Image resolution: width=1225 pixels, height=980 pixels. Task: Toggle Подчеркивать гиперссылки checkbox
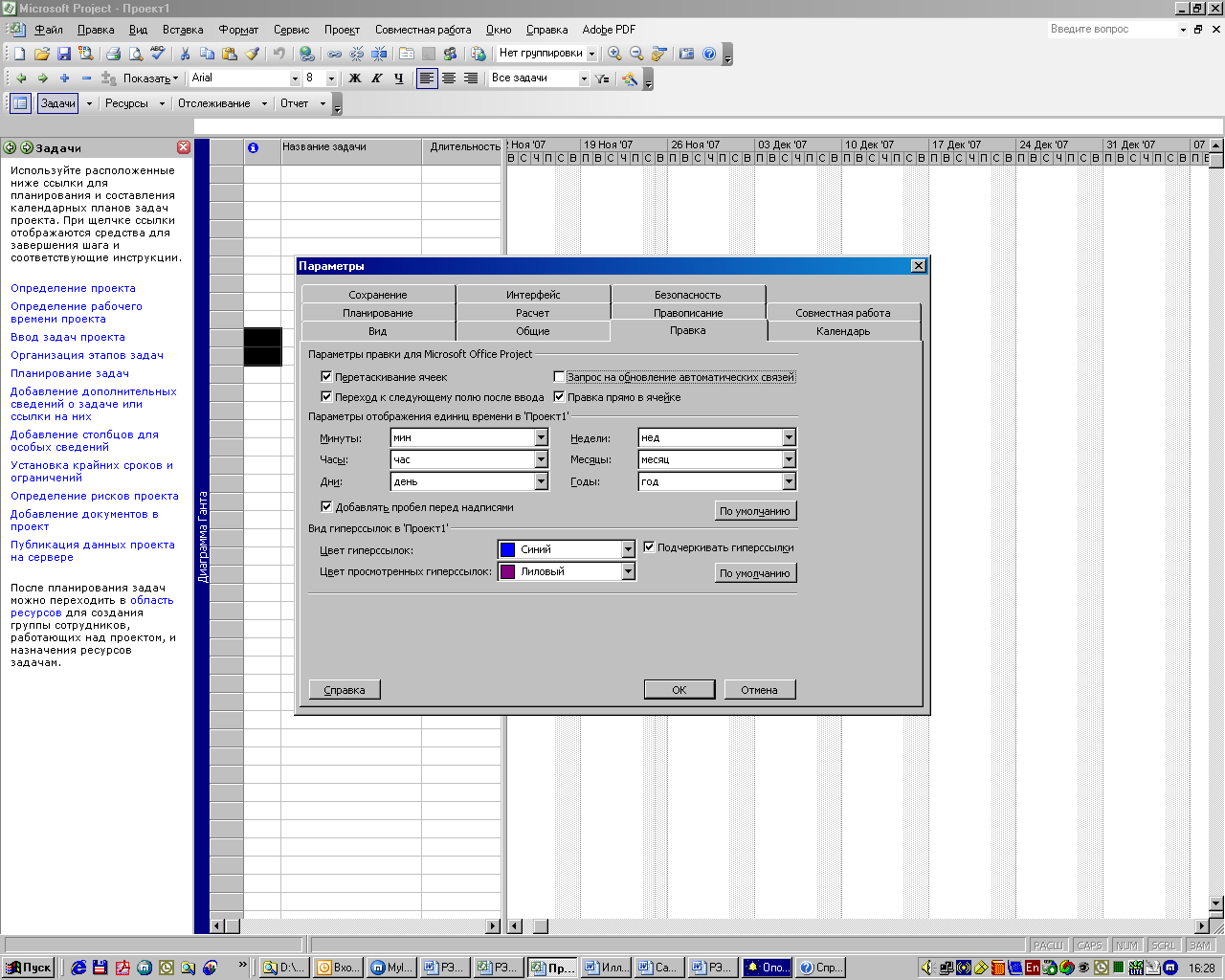[649, 547]
